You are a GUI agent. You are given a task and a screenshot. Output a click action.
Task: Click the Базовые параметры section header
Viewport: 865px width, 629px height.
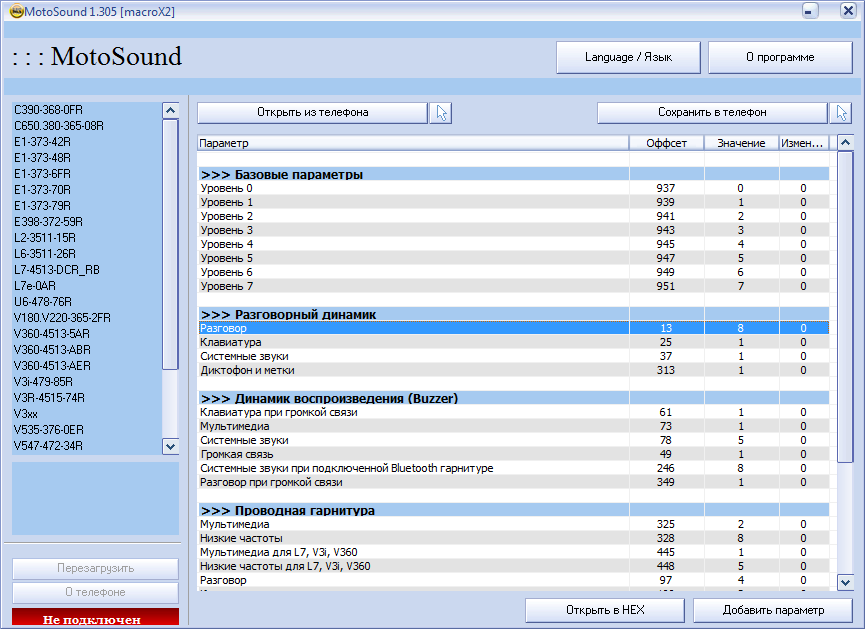(x=513, y=174)
